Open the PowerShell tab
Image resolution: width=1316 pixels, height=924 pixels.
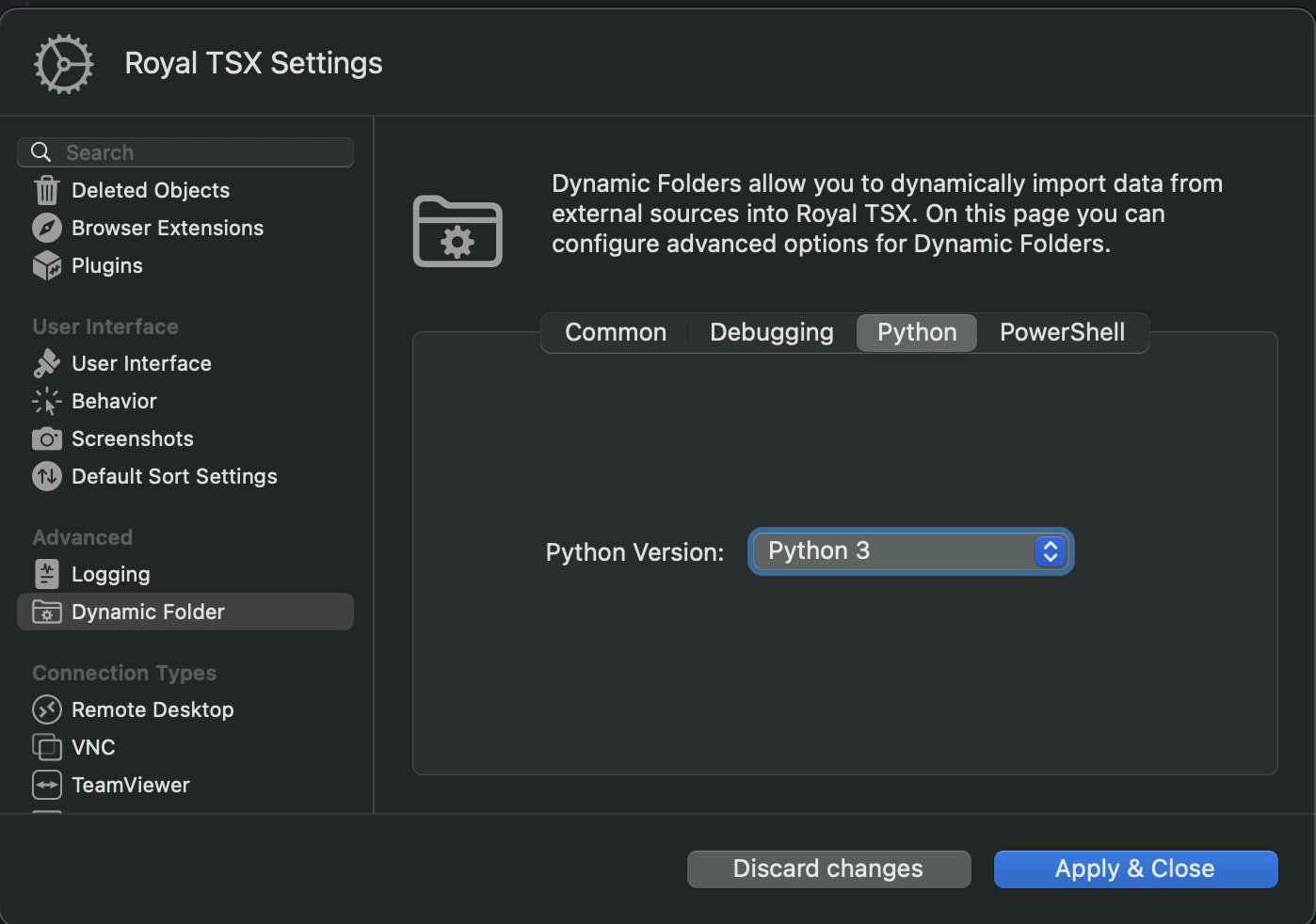click(1062, 333)
